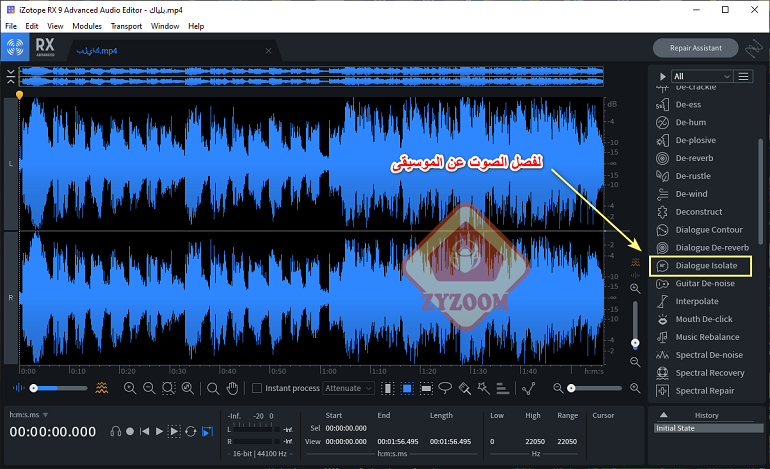Select Initial State in History
Screen dimensions: 770x469
[709, 428]
